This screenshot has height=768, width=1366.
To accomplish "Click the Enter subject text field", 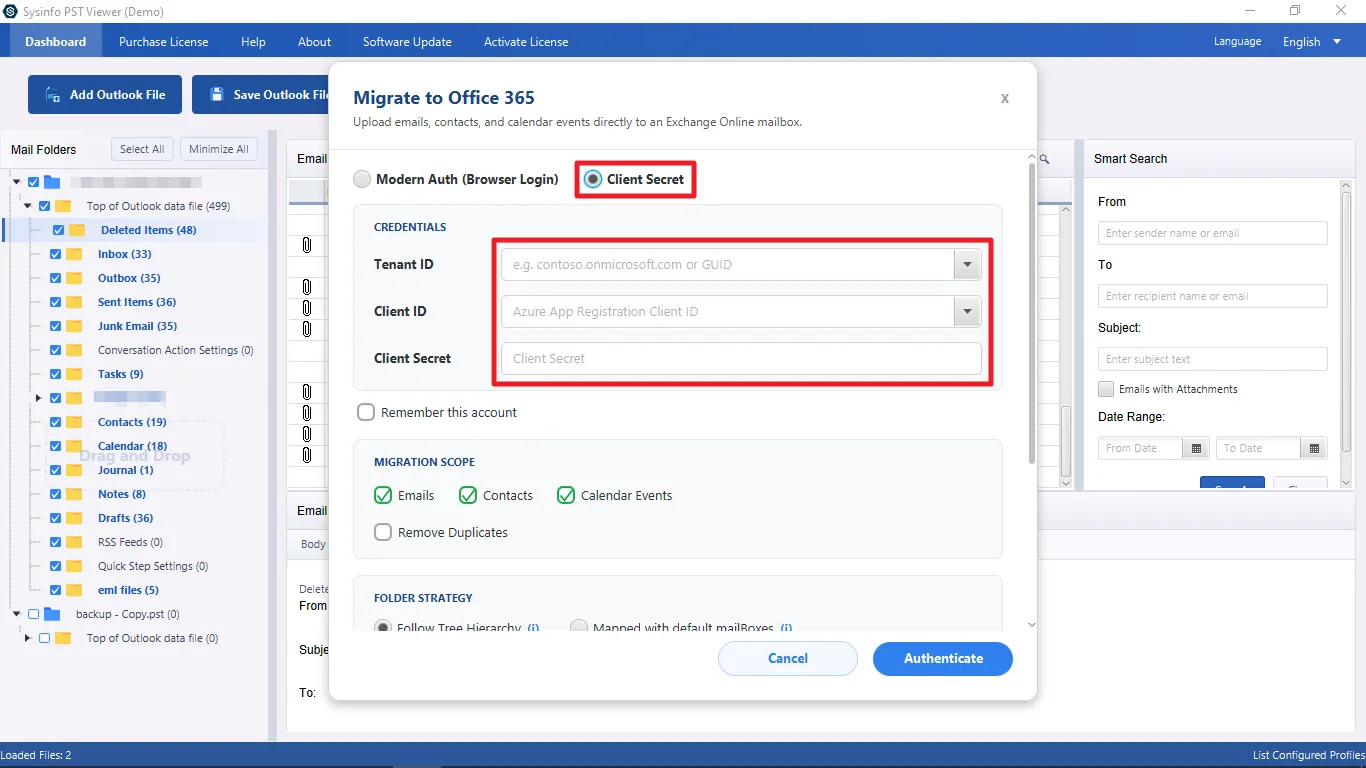I will point(1213,359).
